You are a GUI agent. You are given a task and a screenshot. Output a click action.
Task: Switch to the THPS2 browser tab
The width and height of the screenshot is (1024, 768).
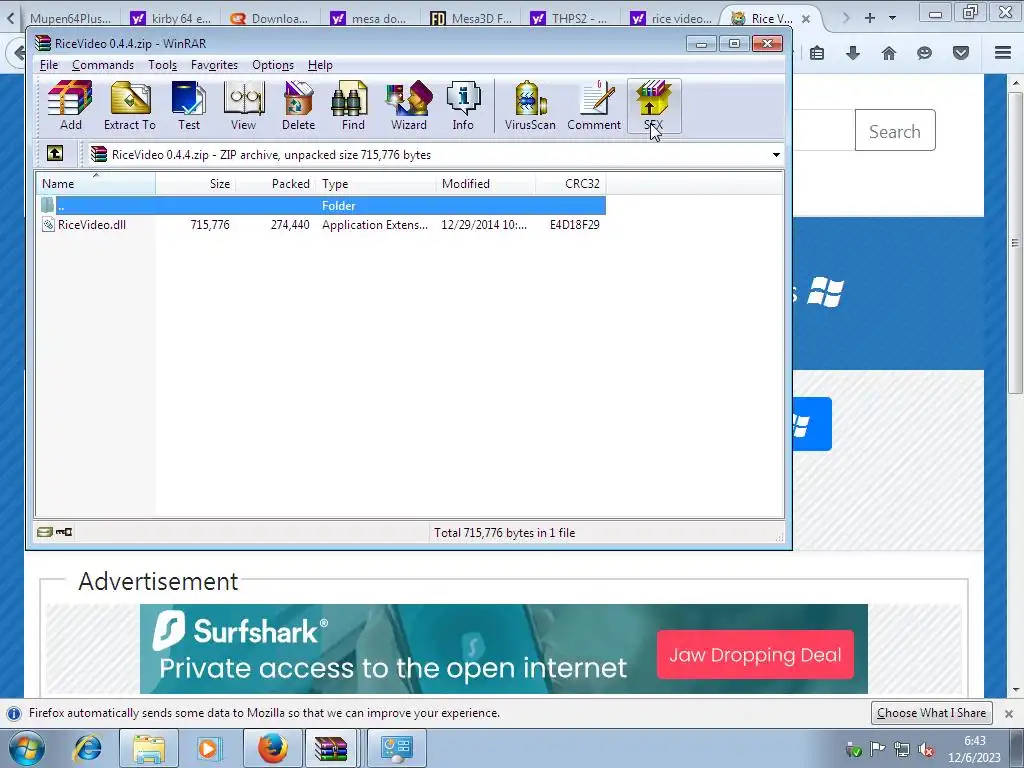[x=569, y=18]
